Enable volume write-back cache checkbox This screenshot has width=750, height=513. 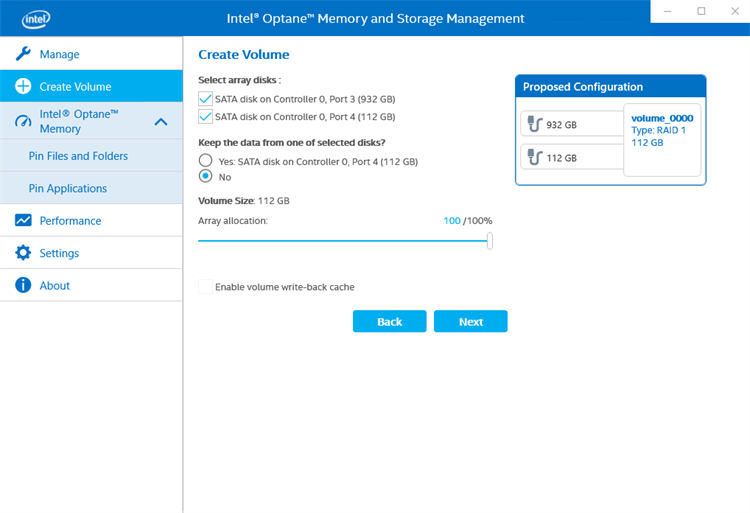[x=206, y=287]
